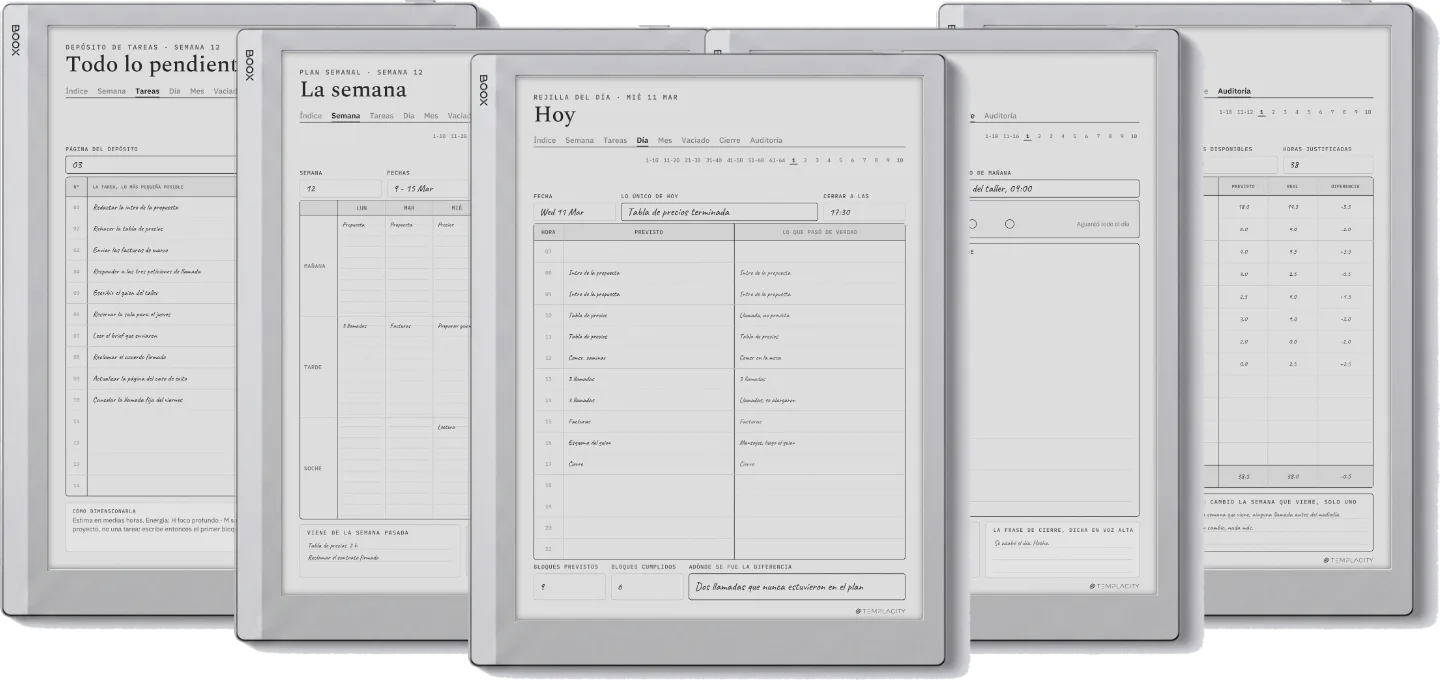Jump to page range 31-40 on Hoy page
1440x680 pixels.
[713, 160]
